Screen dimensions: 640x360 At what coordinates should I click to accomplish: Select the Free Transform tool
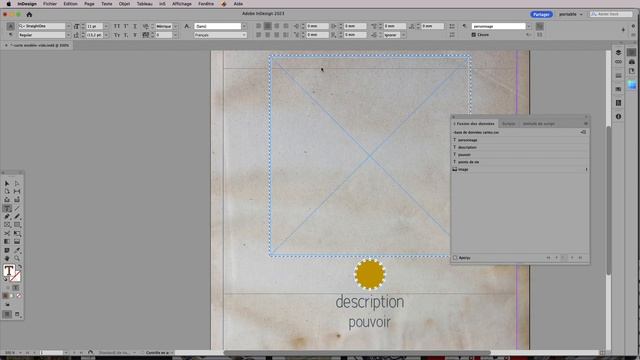(x=17, y=233)
